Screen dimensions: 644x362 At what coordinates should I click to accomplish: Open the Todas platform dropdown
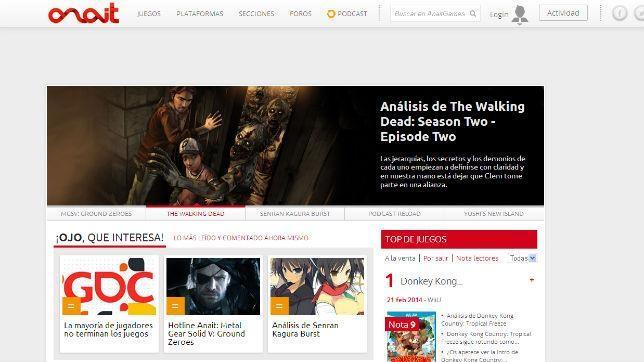[522, 258]
